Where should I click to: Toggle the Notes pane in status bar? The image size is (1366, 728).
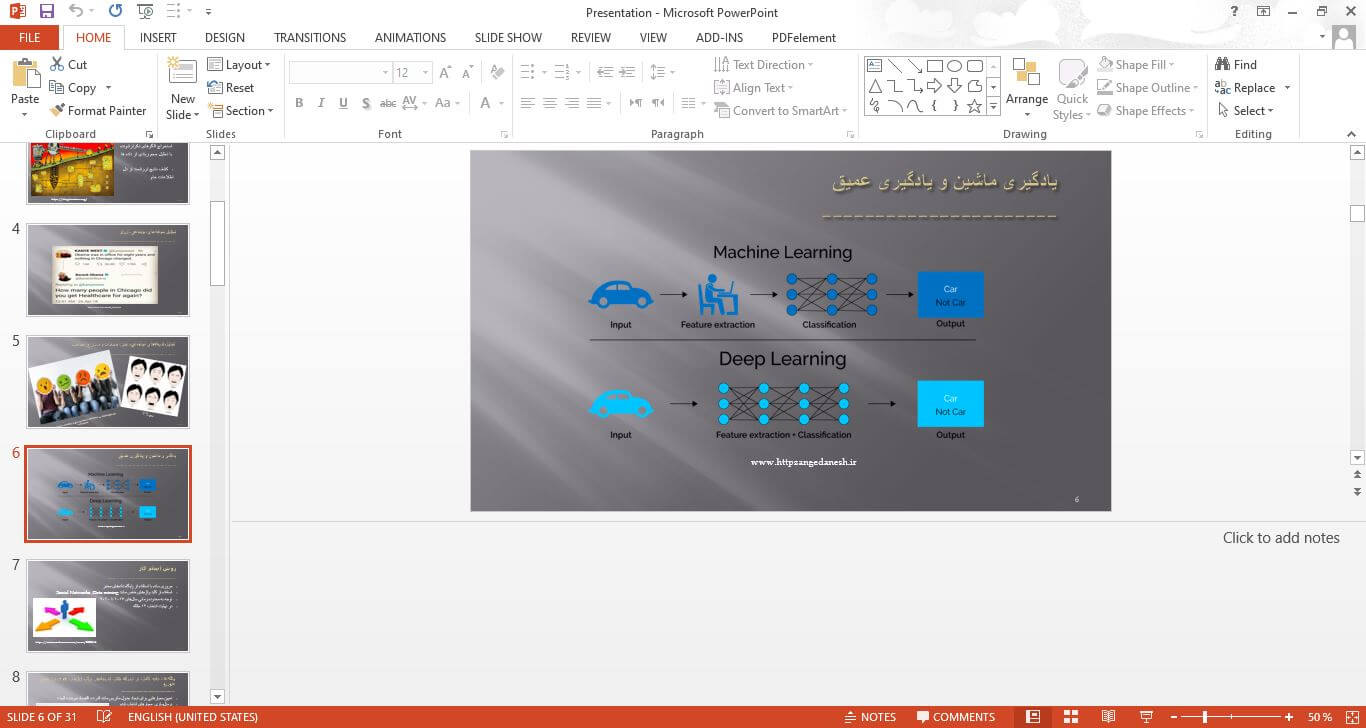click(x=869, y=717)
